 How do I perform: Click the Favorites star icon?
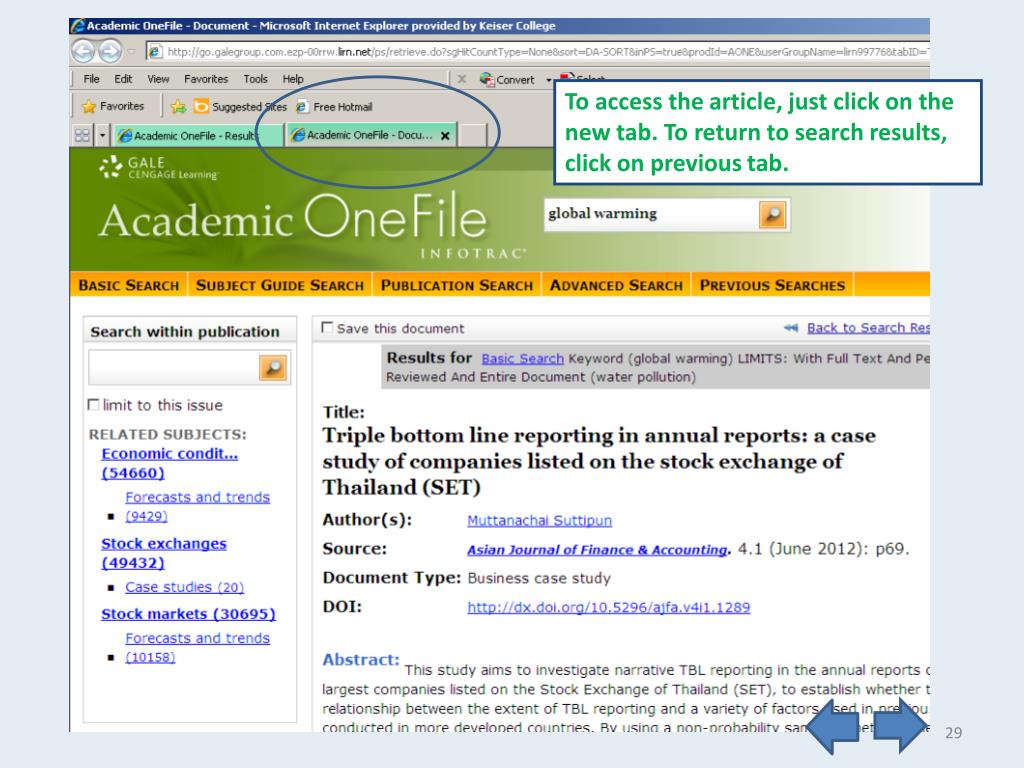[x=89, y=106]
